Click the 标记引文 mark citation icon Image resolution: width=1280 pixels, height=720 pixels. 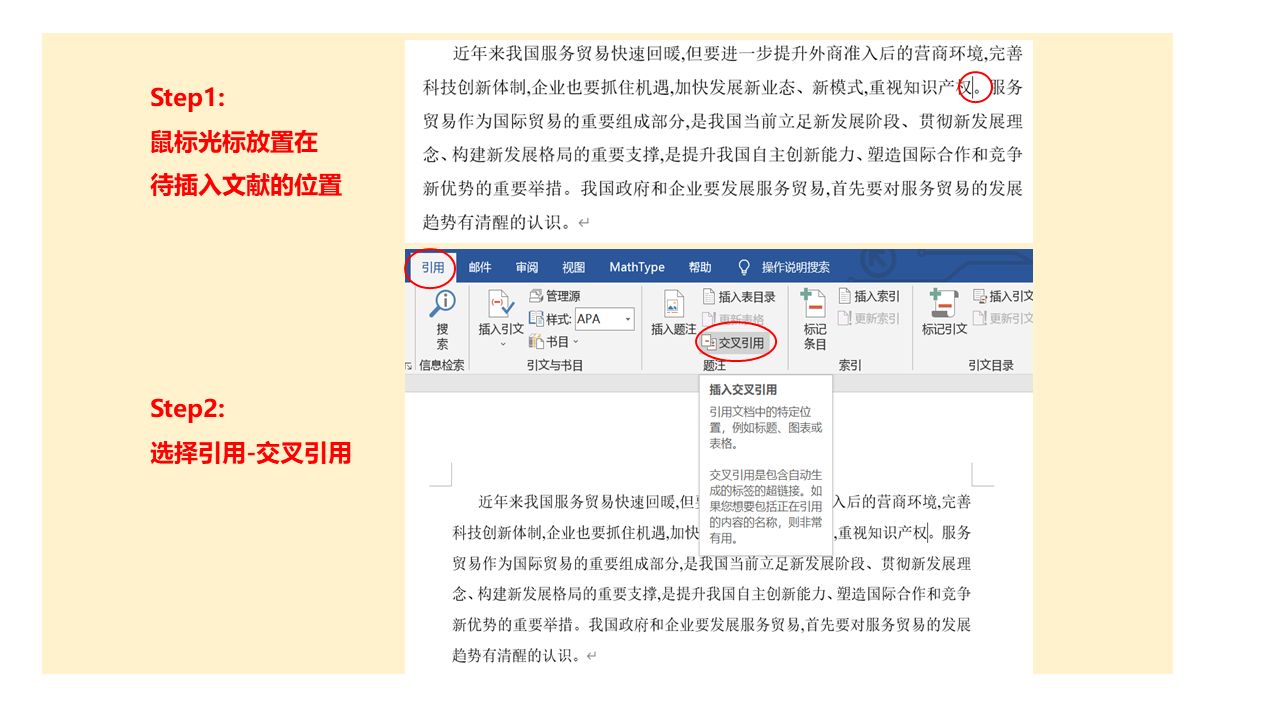tap(943, 305)
